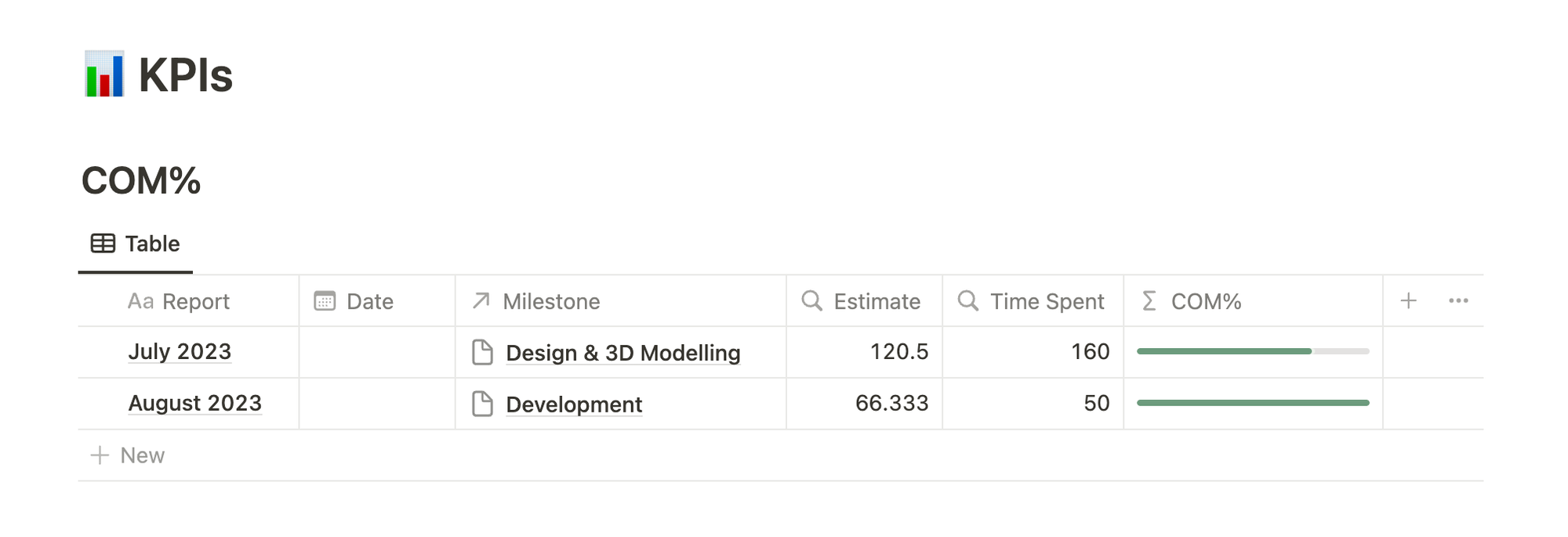Open the Milestone column header menu

pyautogui.click(x=551, y=302)
